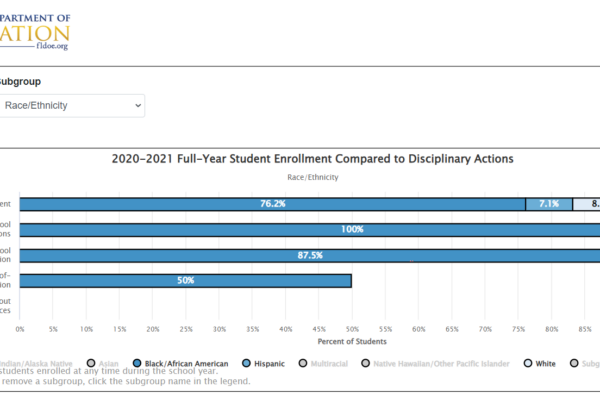Click the 87.5% bar

[x=310, y=255]
